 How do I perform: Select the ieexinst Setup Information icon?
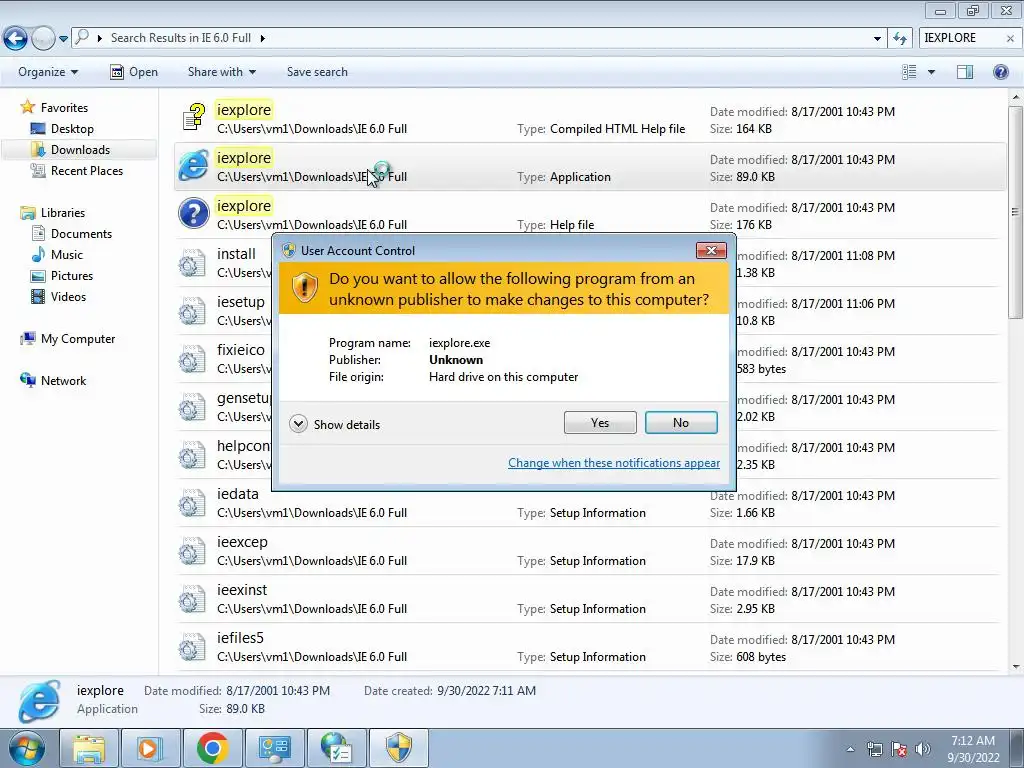click(x=192, y=600)
